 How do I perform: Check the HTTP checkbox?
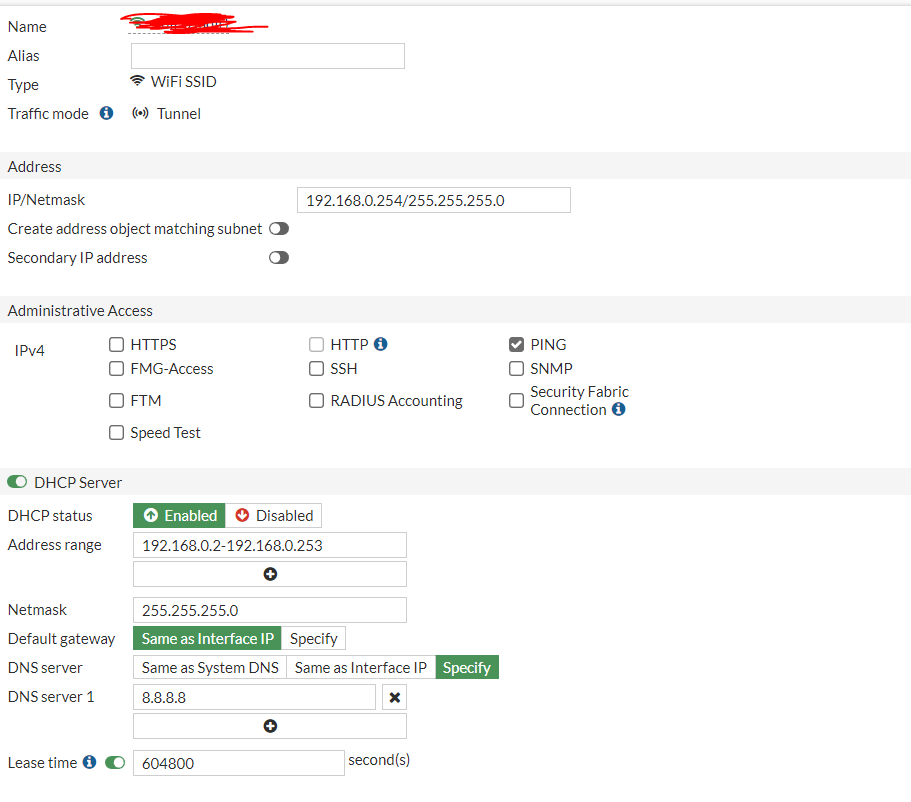tap(317, 345)
